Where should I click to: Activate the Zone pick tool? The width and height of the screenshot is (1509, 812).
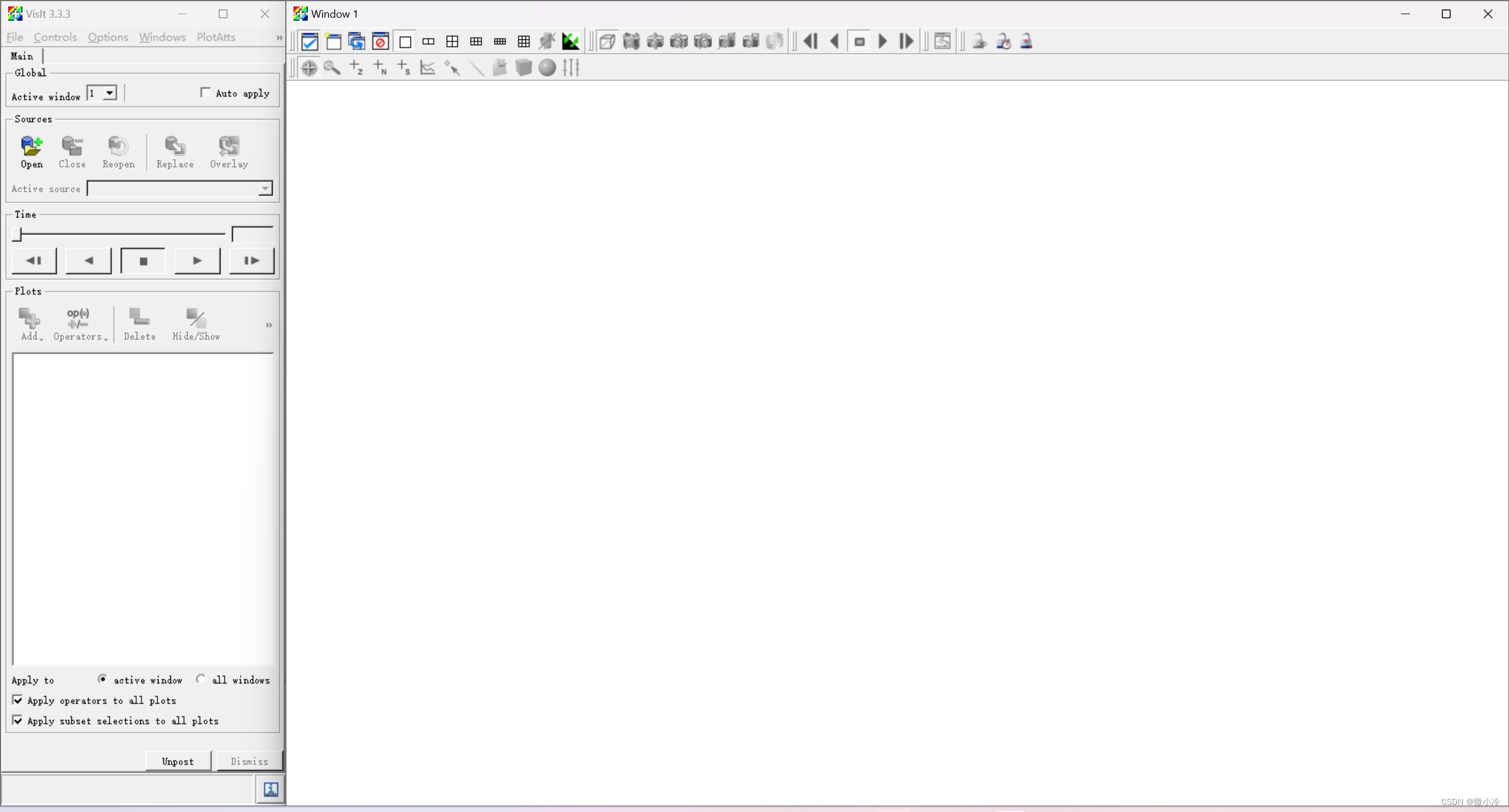[356, 68]
